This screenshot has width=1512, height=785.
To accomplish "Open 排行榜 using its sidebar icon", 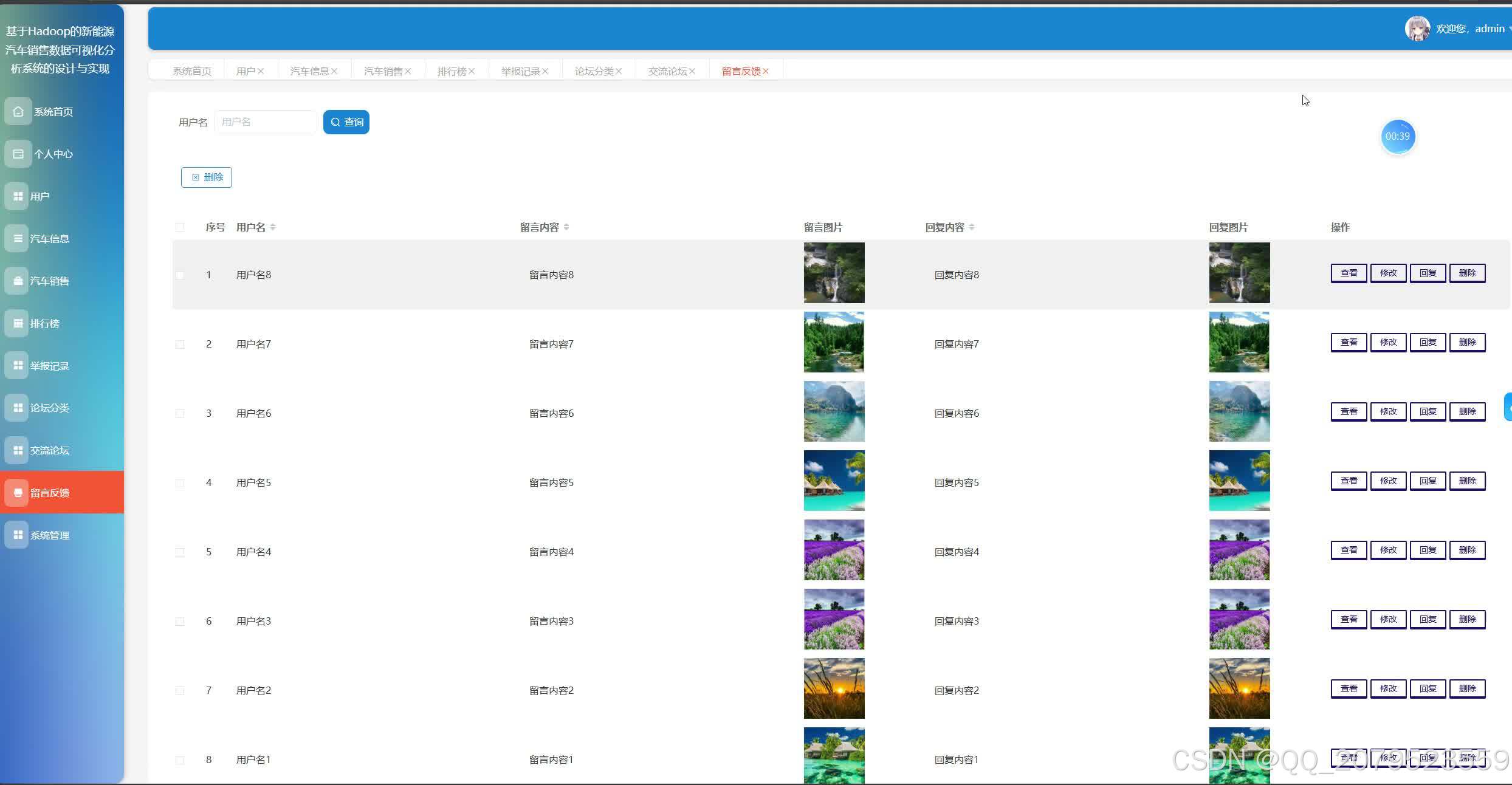I will 18,323.
